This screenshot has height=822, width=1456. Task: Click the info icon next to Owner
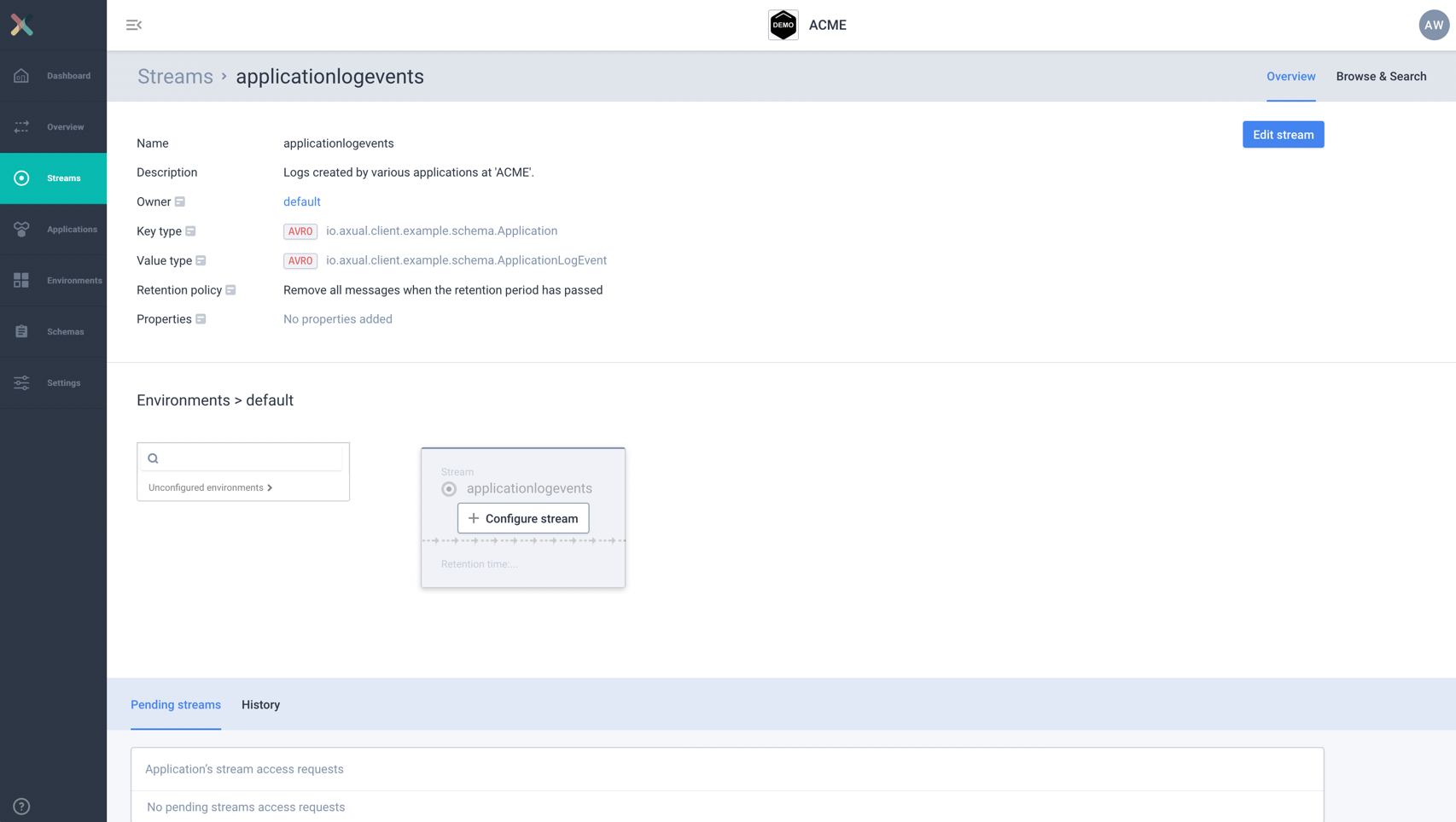pyautogui.click(x=180, y=201)
